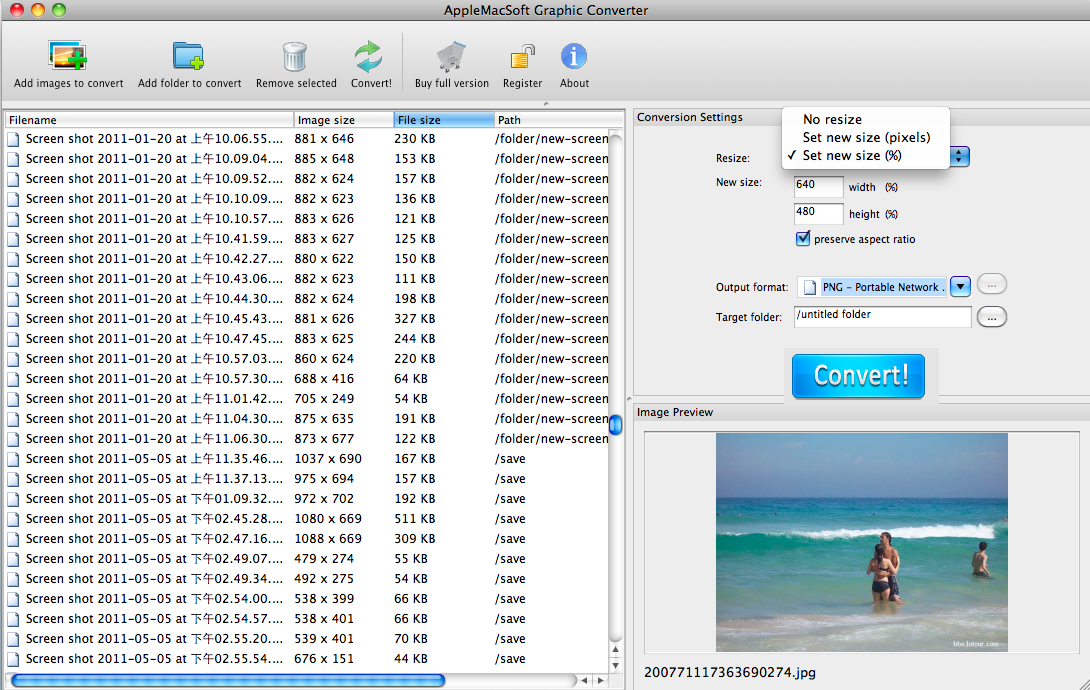Click the Register lock icon
The height and width of the screenshot is (690, 1090).
coord(522,57)
